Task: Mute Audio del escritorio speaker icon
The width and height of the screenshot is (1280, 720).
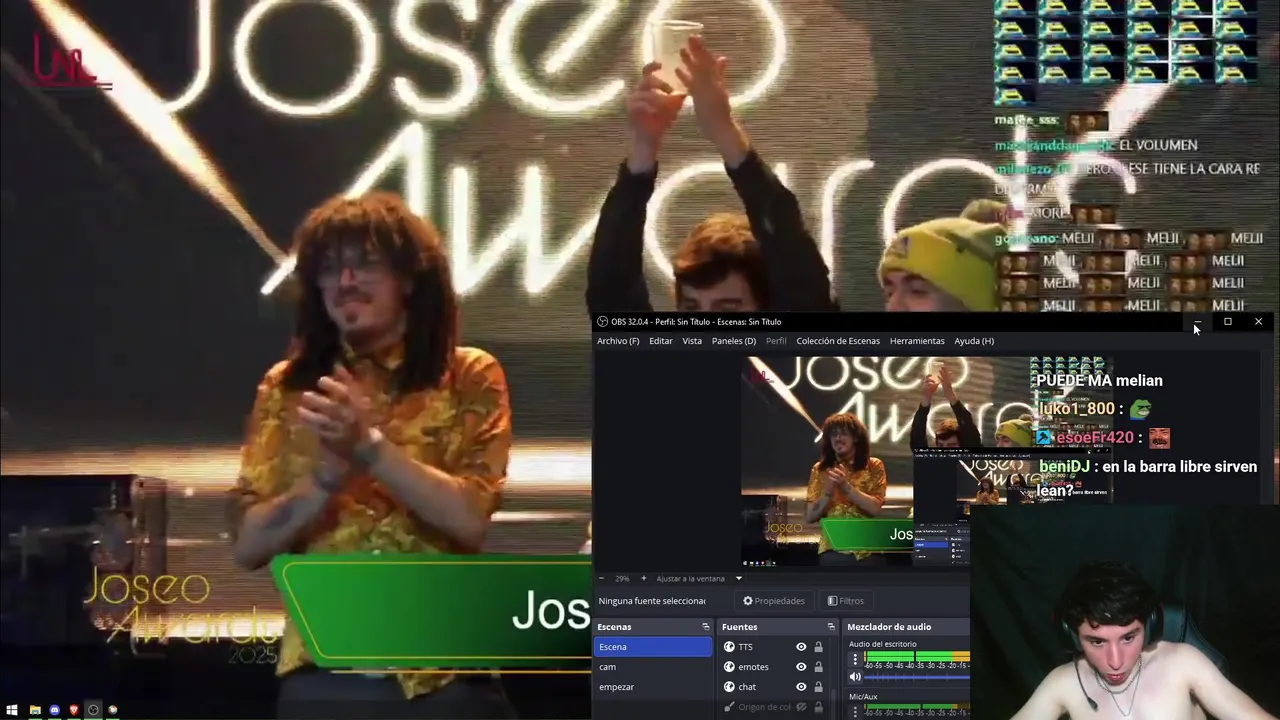Action: pos(855,677)
